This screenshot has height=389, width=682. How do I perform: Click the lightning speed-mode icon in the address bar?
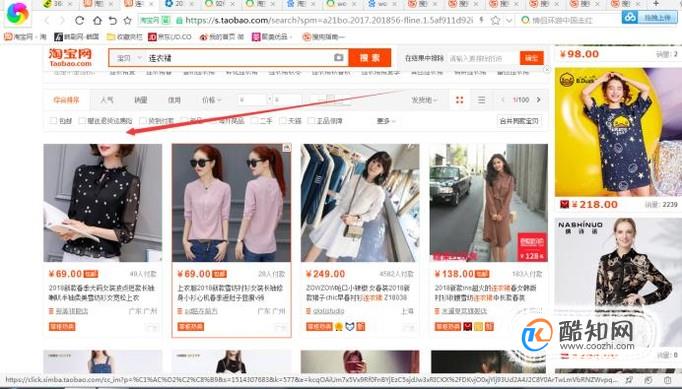(481, 20)
